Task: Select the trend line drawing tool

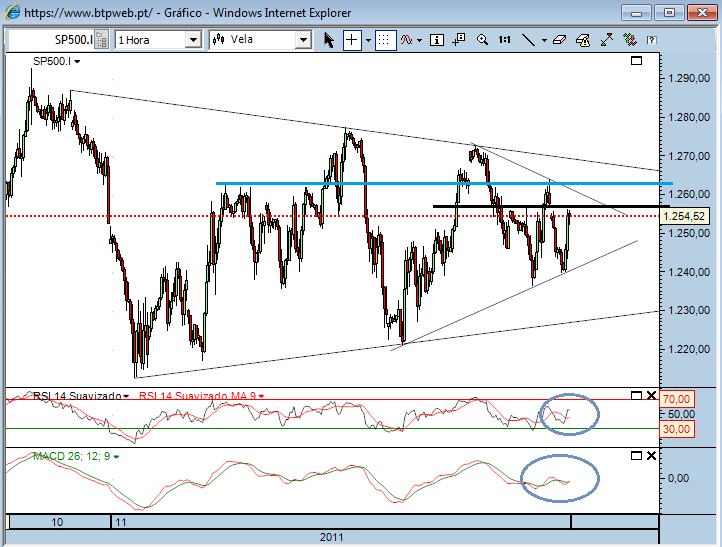Action: pos(528,40)
